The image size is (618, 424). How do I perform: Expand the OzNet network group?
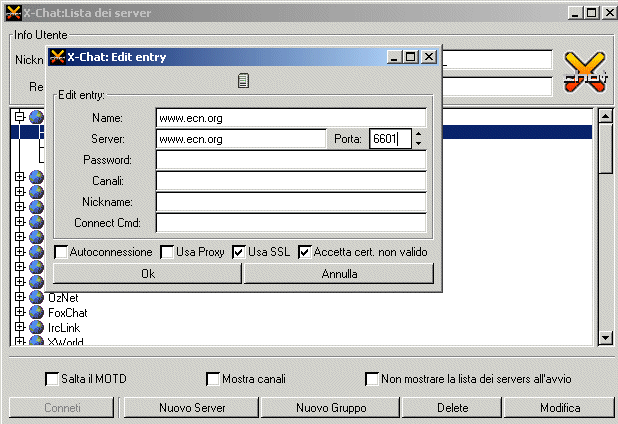pos(19,296)
